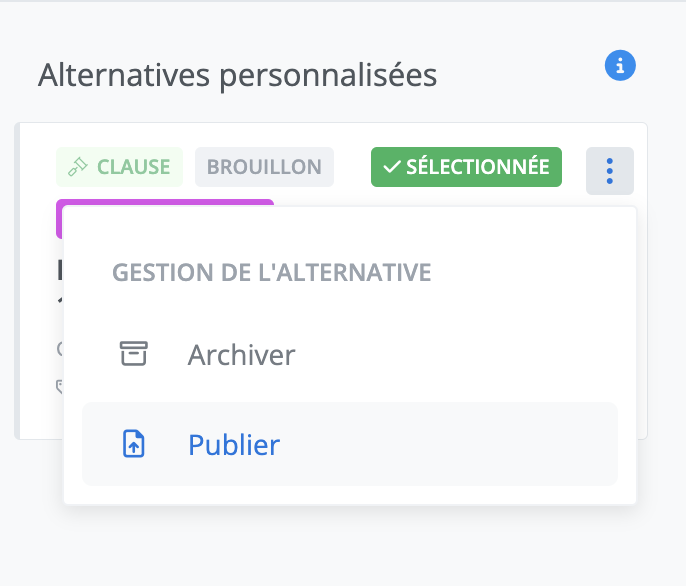Click the purple label behind the menu

pyautogui.click(x=165, y=203)
